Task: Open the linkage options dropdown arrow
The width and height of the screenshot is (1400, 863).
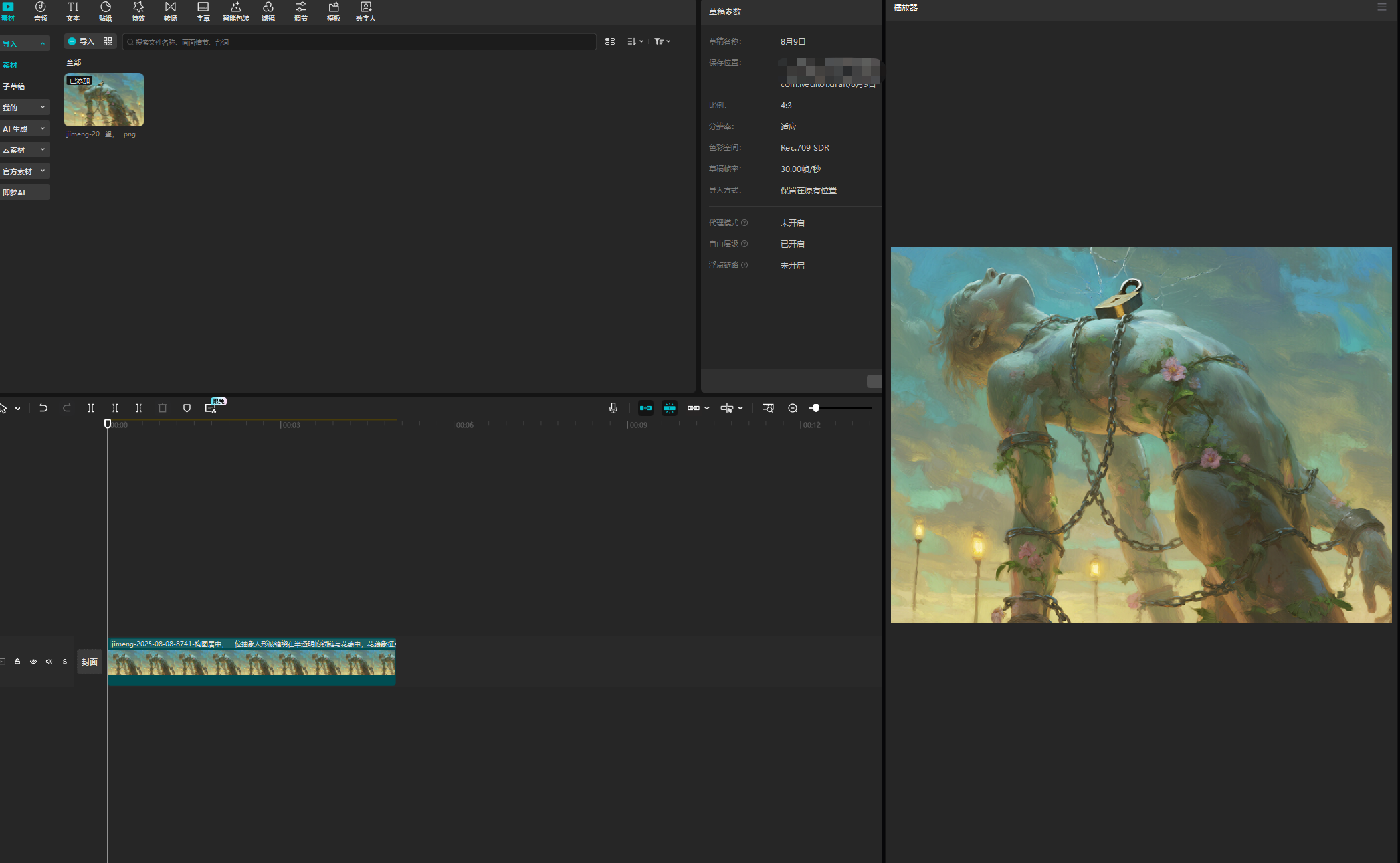Action: (x=707, y=408)
